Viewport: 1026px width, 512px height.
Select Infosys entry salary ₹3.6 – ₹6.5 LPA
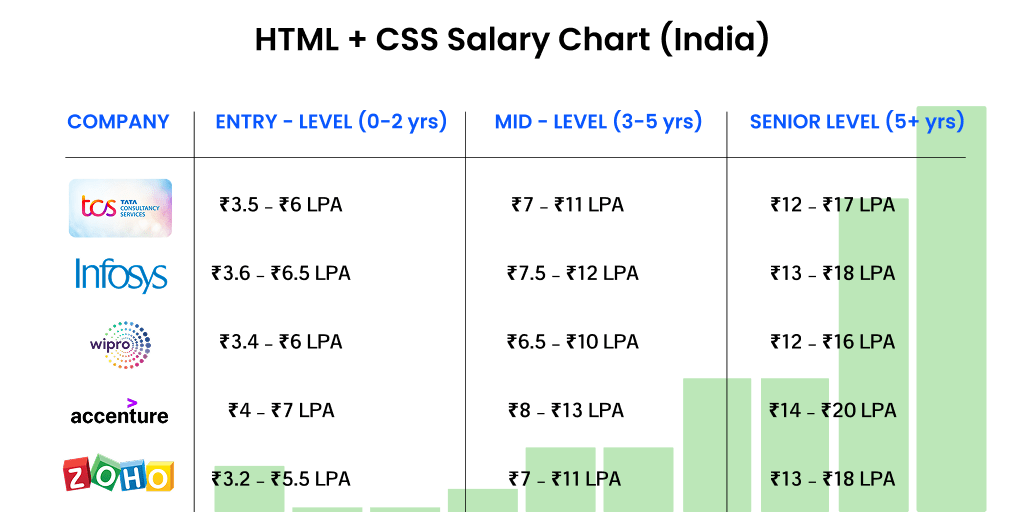[281, 273]
